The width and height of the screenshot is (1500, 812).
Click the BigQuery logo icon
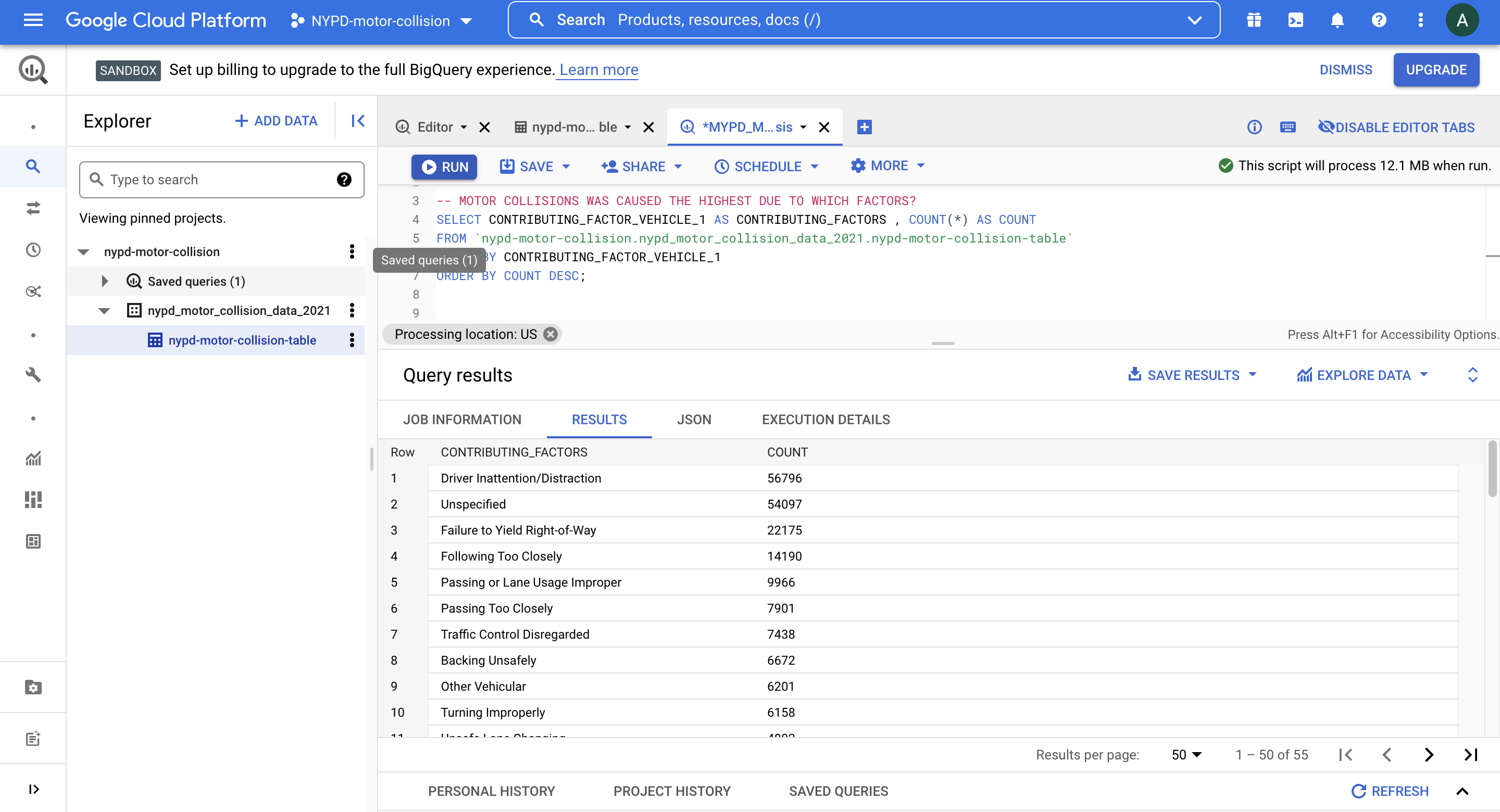33,70
